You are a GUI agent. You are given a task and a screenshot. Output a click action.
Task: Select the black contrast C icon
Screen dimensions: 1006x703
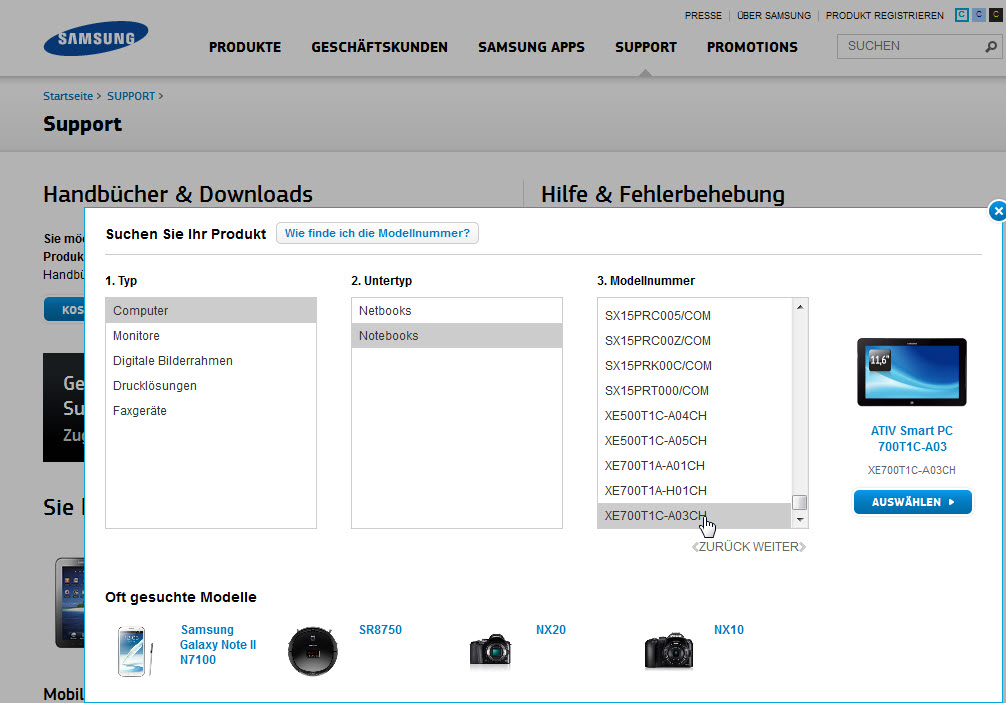(996, 15)
